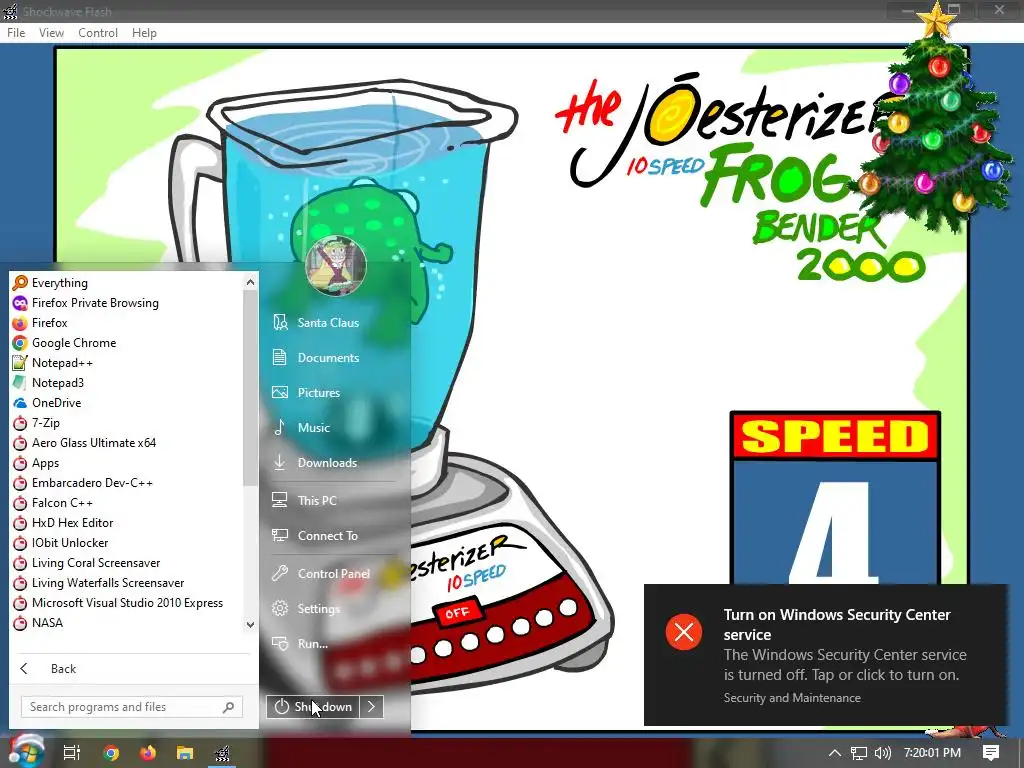
Task: Click the Shutdown button
Action: pyautogui.click(x=313, y=707)
